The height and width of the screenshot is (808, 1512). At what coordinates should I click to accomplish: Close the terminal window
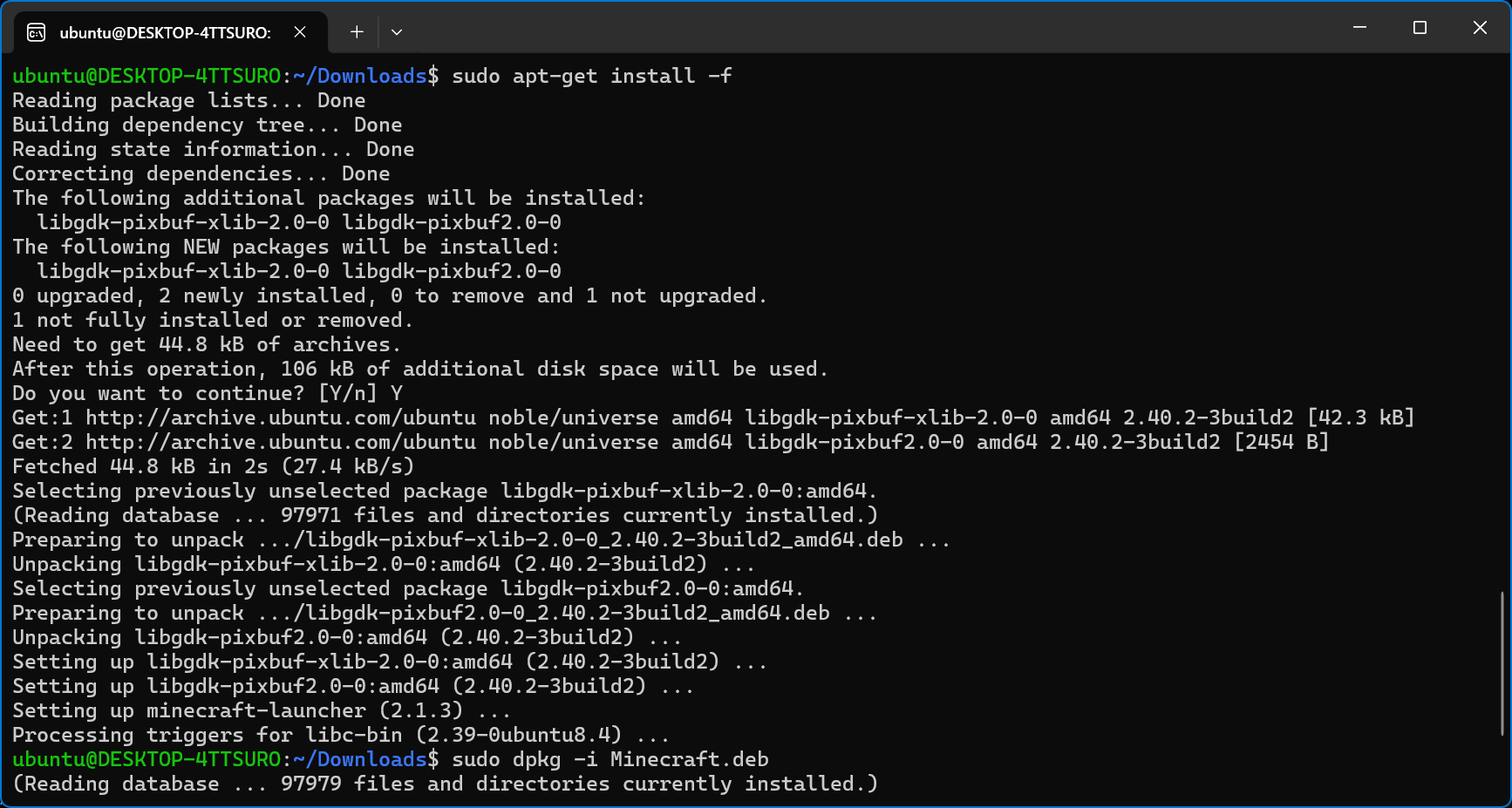1480,28
